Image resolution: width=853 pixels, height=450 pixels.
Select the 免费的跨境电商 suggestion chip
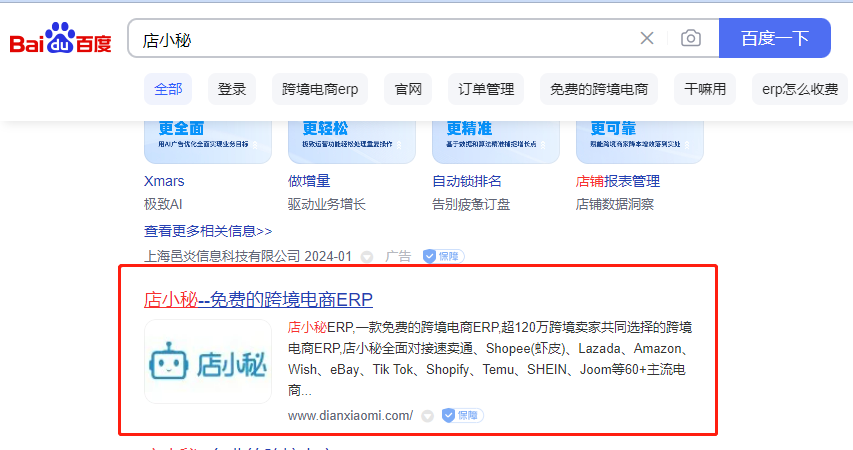point(599,89)
